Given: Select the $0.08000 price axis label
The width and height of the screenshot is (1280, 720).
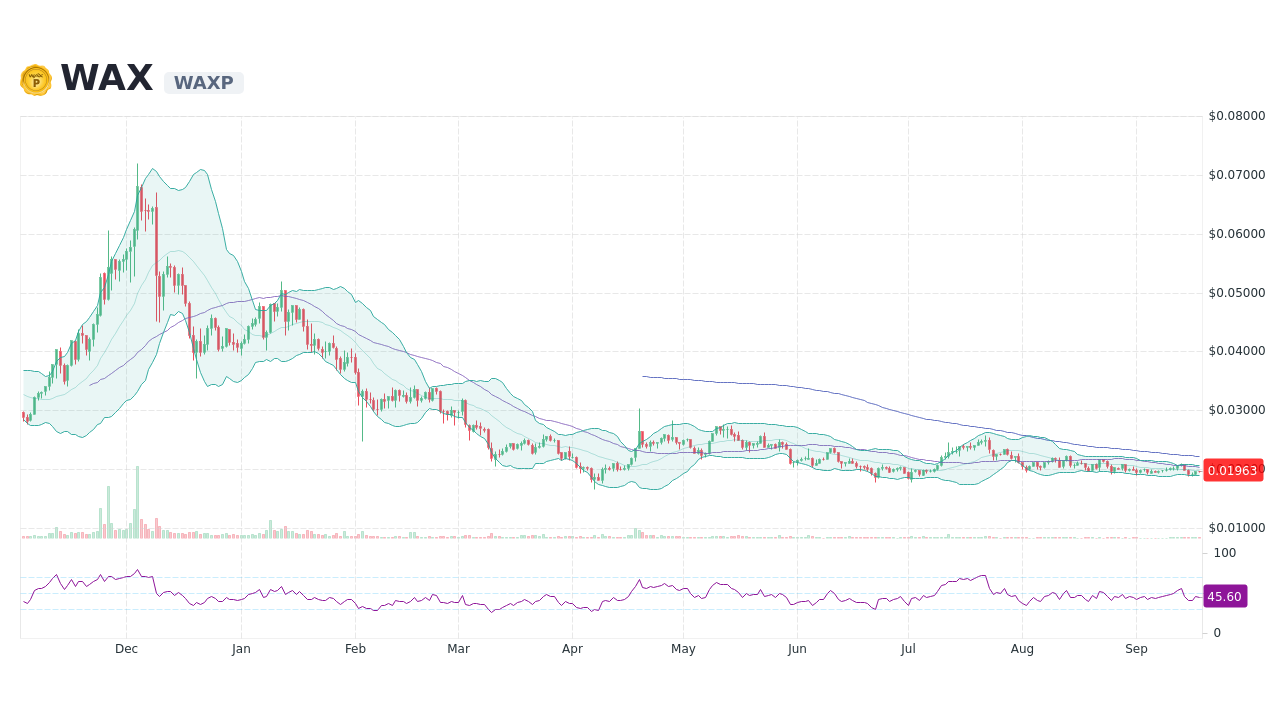Looking at the screenshot, I should click(x=1237, y=116).
